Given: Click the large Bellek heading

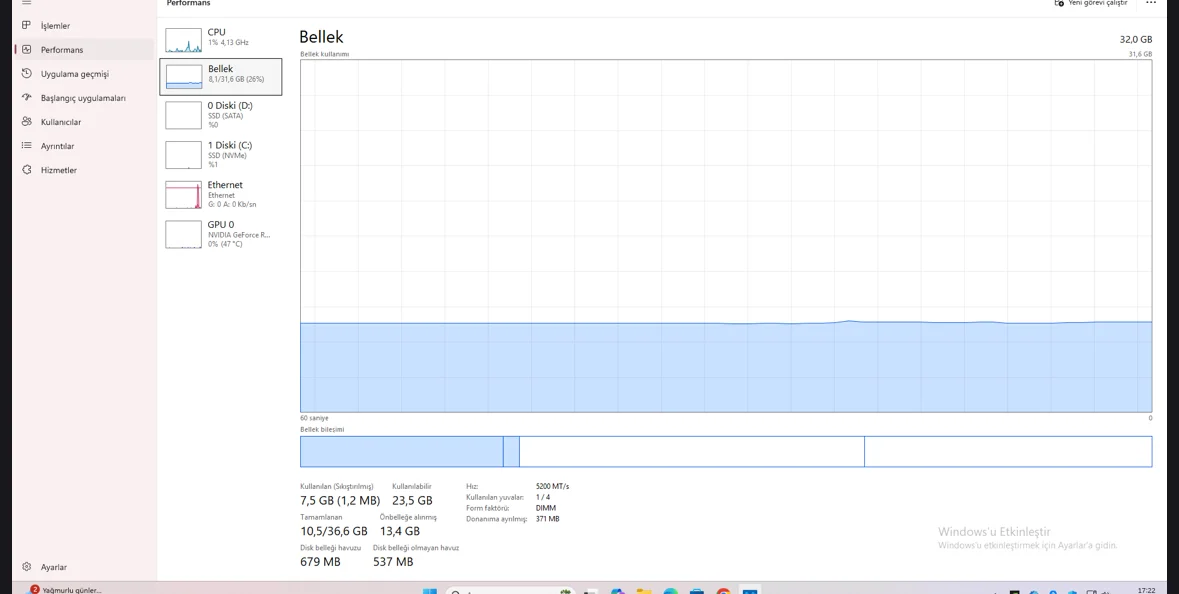Looking at the screenshot, I should tap(321, 37).
